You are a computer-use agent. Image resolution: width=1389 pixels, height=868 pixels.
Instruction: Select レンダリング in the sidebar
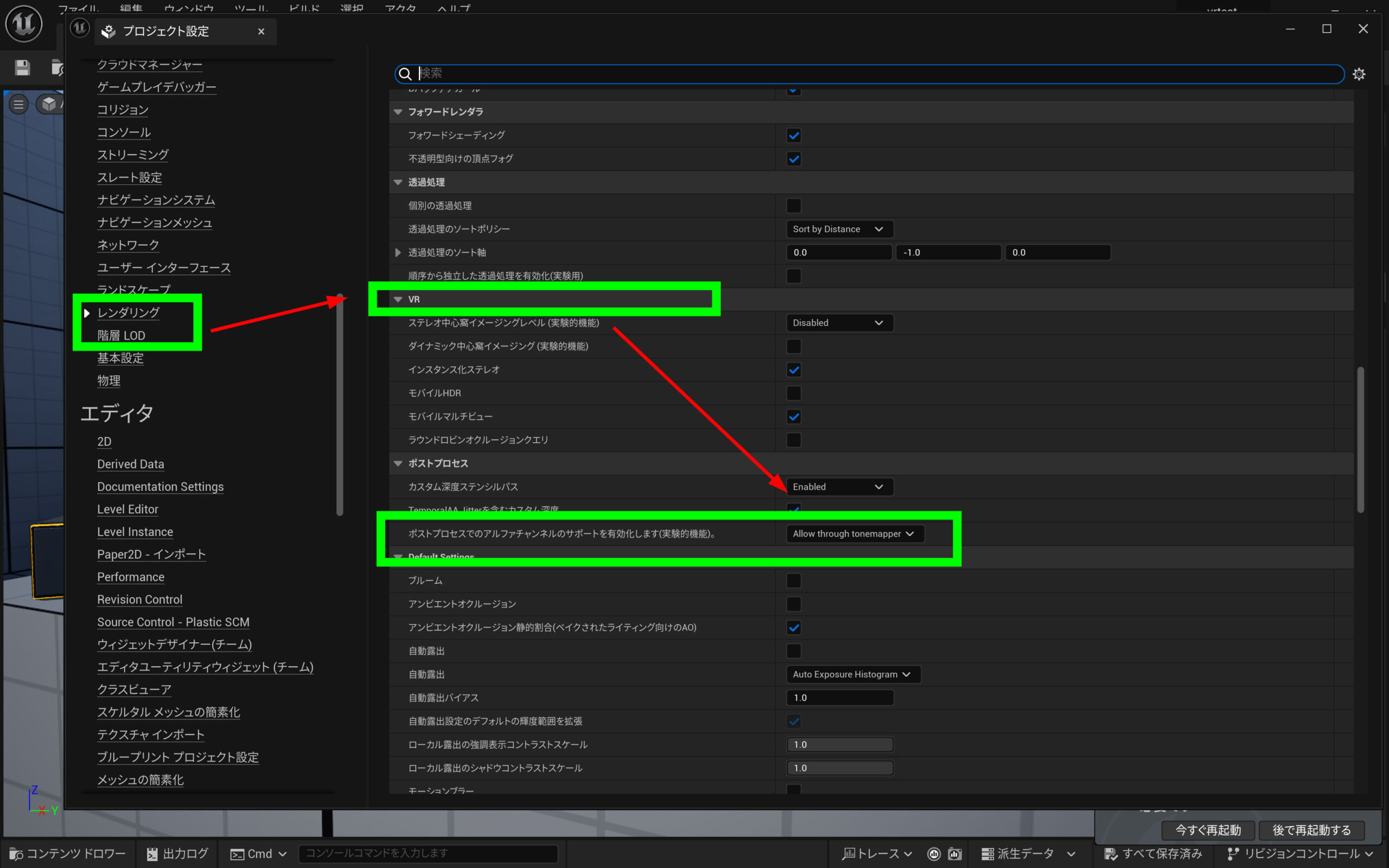click(128, 313)
